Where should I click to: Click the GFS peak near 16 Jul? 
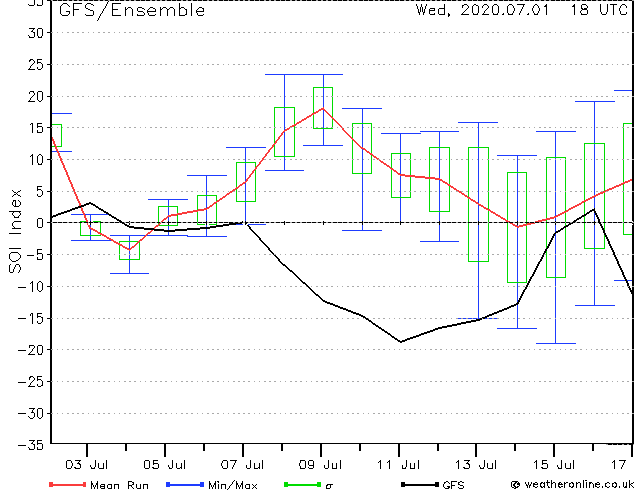pos(594,209)
